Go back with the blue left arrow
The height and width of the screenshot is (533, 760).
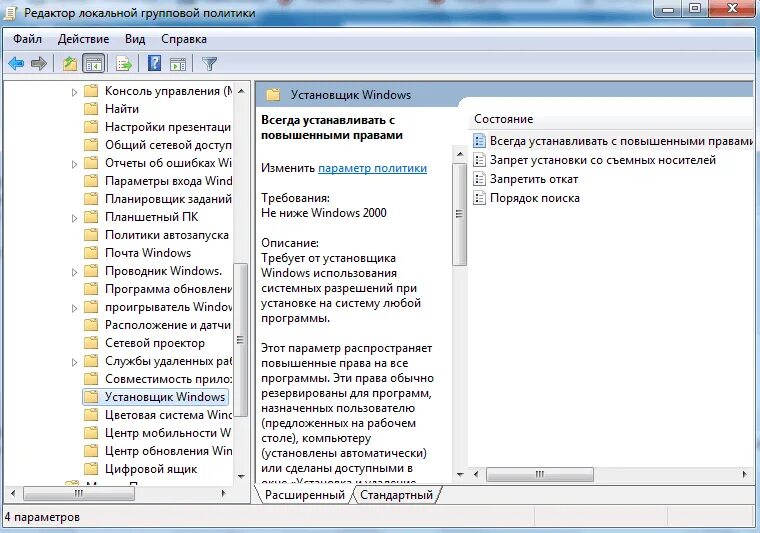tap(16, 63)
